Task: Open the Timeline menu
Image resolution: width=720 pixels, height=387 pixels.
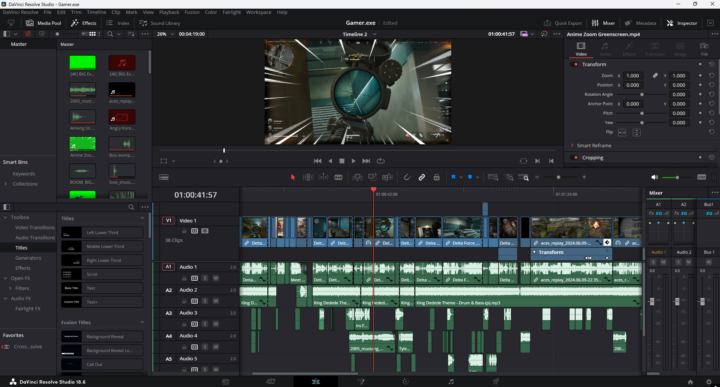Action: tap(96, 12)
